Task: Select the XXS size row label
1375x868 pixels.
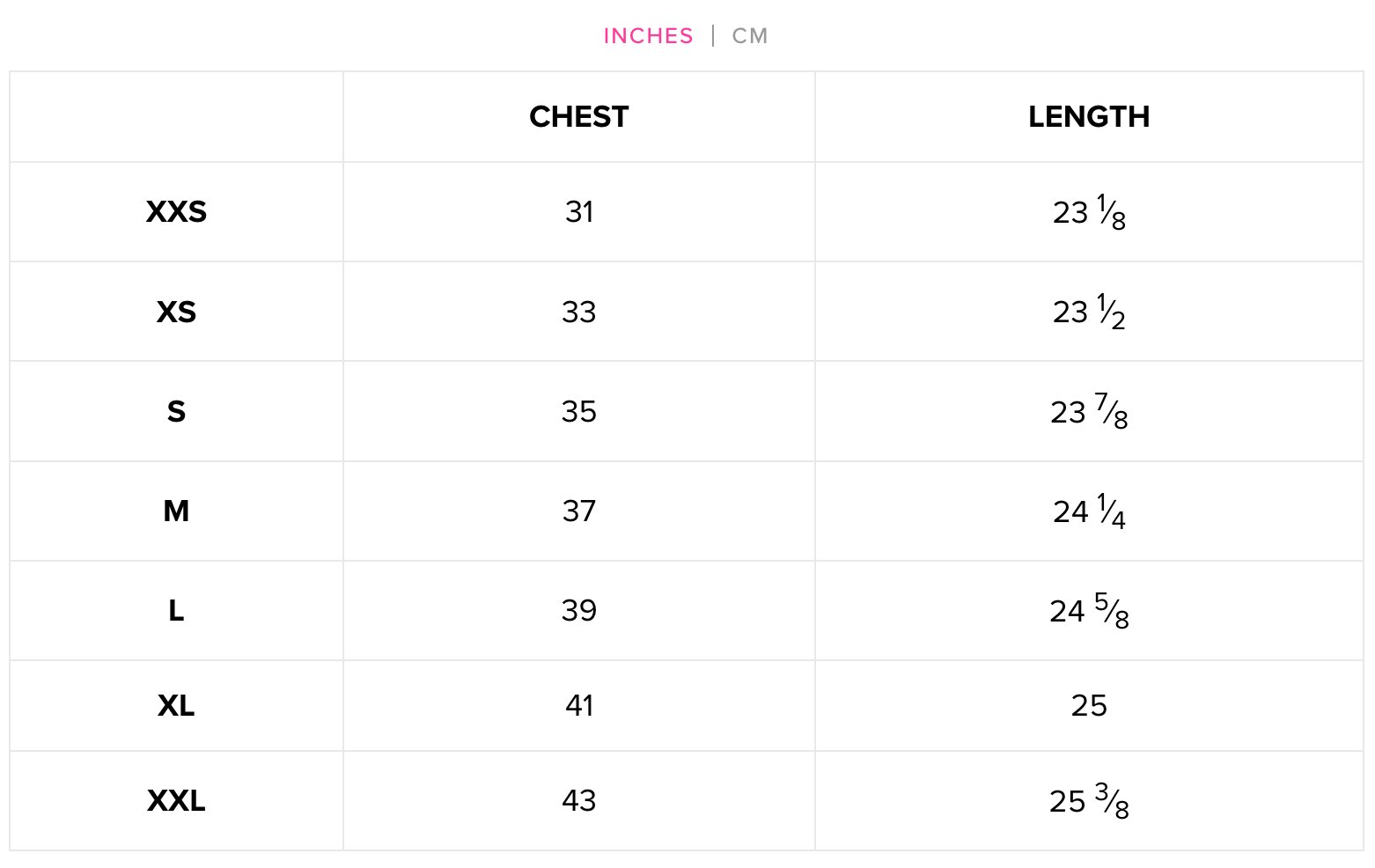Action: click(x=176, y=212)
